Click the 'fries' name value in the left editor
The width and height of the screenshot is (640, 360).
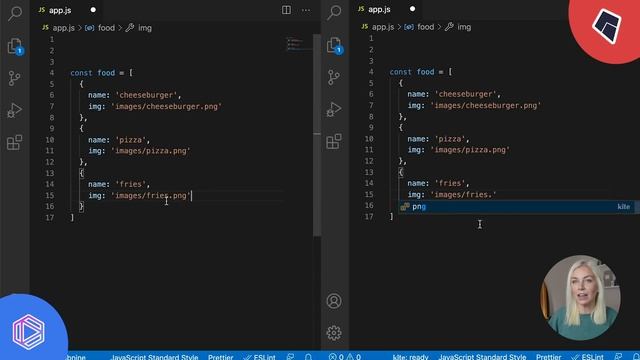pos(130,184)
